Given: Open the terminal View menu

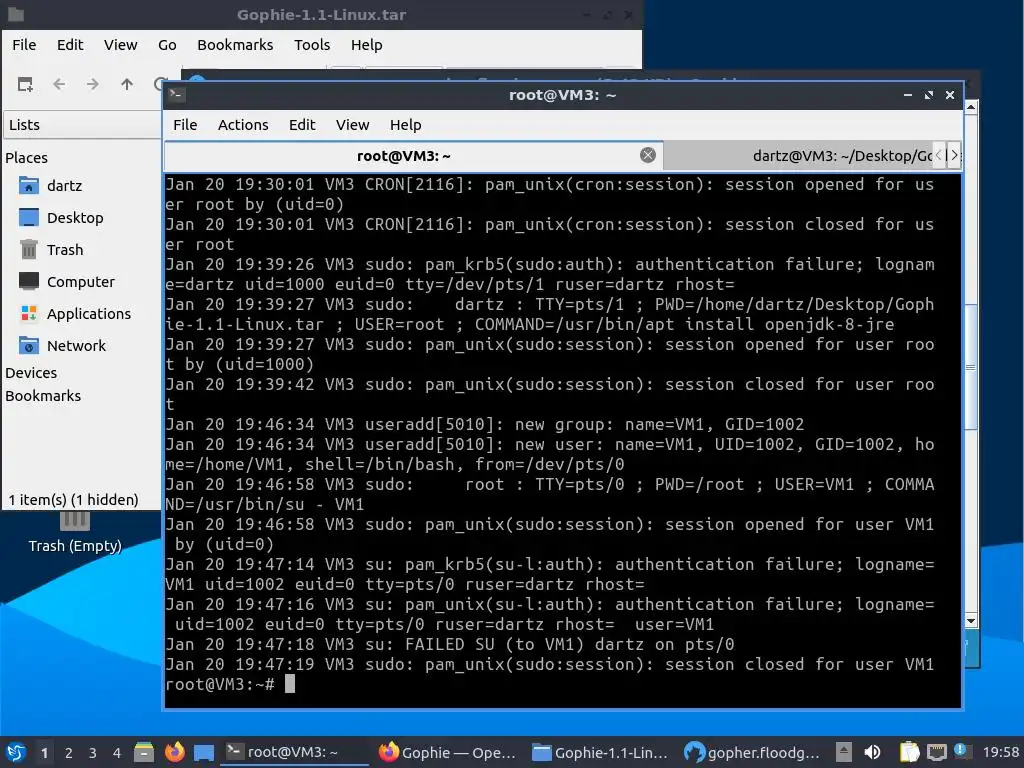Looking at the screenshot, I should pos(353,125).
